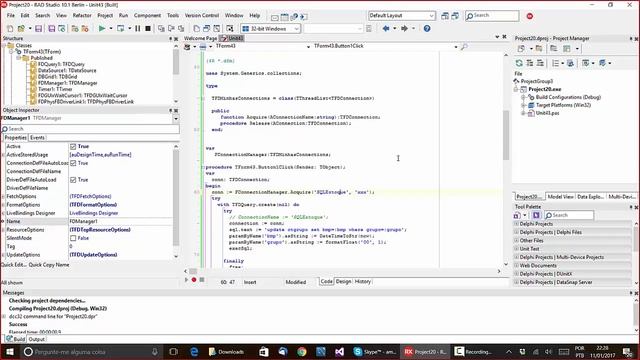Click the LiveBindings Designer property value
The height and width of the screenshot is (360, 640).
93,213
